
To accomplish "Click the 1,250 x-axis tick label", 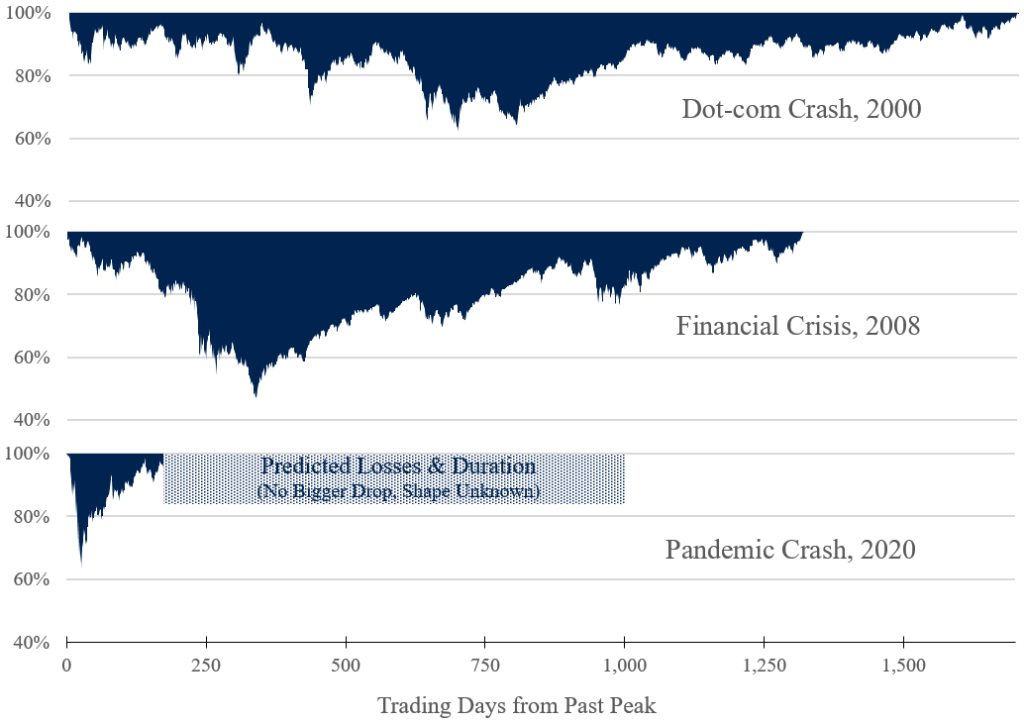I will point(764,663).
